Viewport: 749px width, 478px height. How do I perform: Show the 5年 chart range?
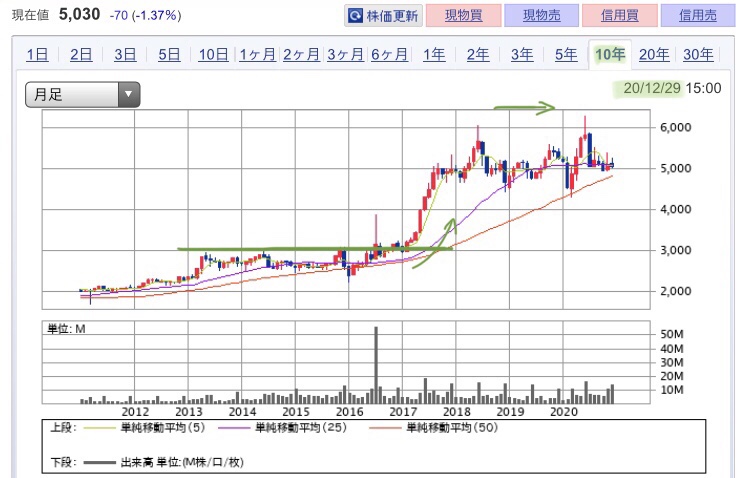click(x=565, y=55)
